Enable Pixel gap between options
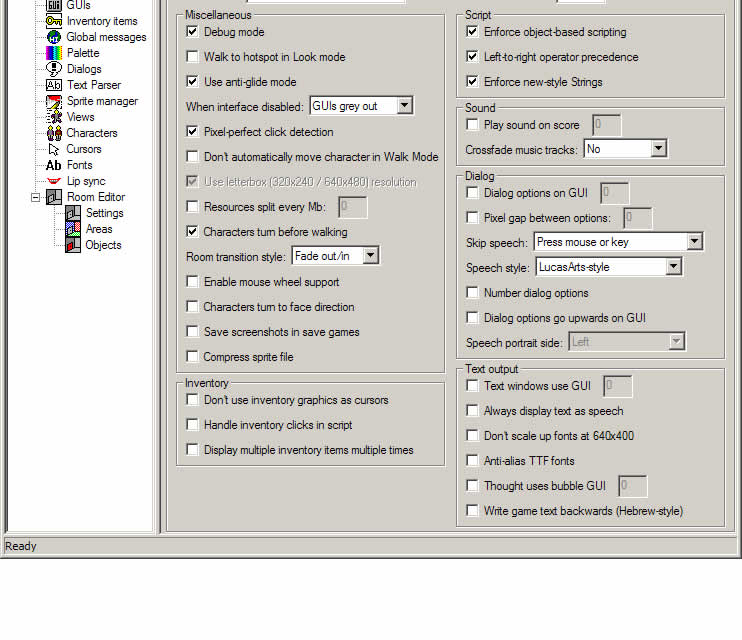Viewport: 742px width, 640px height. click(472, 218)
